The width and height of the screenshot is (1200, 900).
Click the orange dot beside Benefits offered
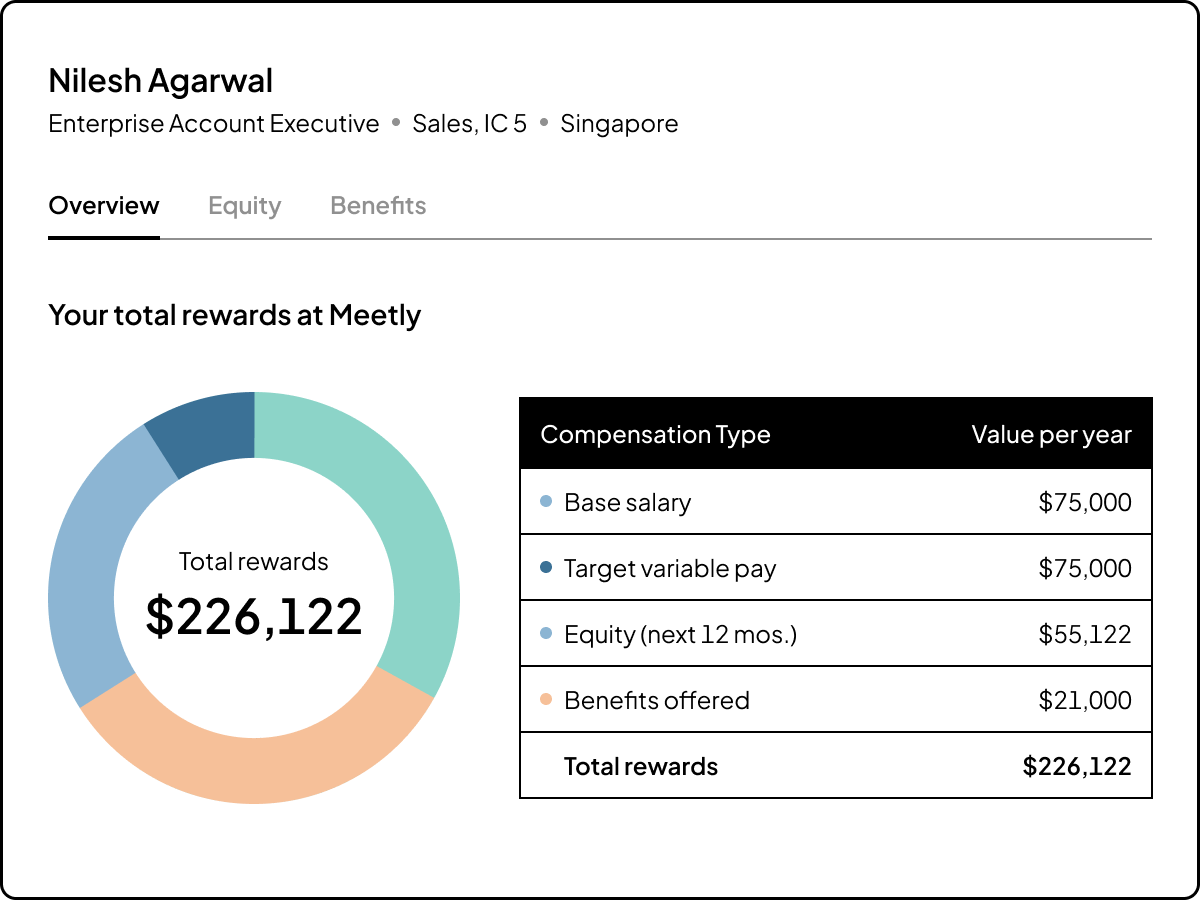point(545,700)
